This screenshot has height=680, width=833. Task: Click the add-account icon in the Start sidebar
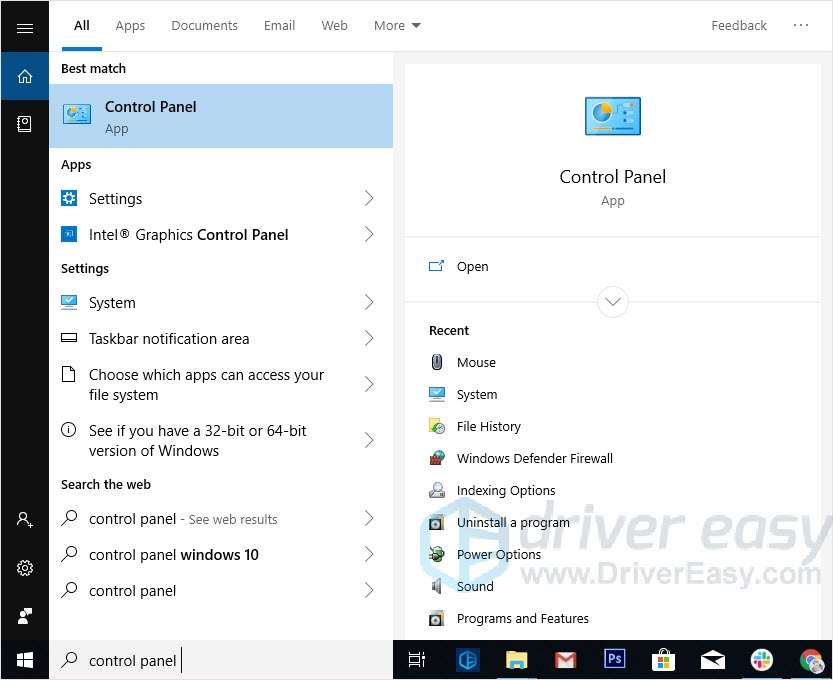(x=24, y=520)
